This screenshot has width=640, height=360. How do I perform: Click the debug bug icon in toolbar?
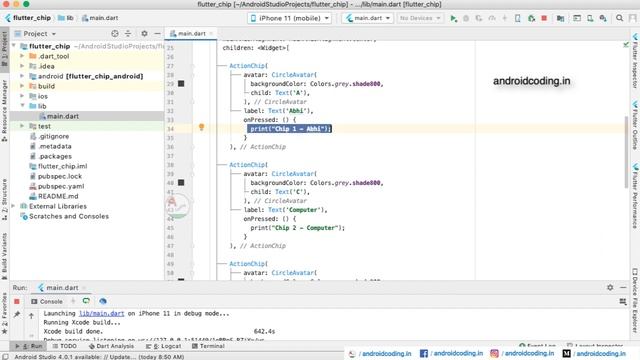point(466,18)
